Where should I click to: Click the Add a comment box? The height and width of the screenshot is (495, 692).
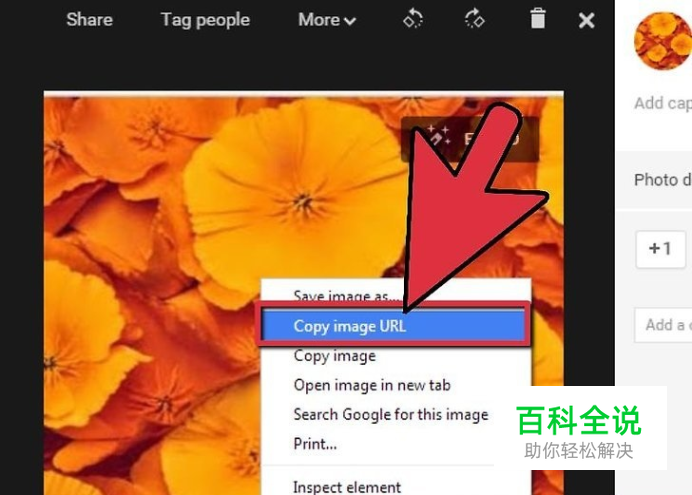pos(663,325)
